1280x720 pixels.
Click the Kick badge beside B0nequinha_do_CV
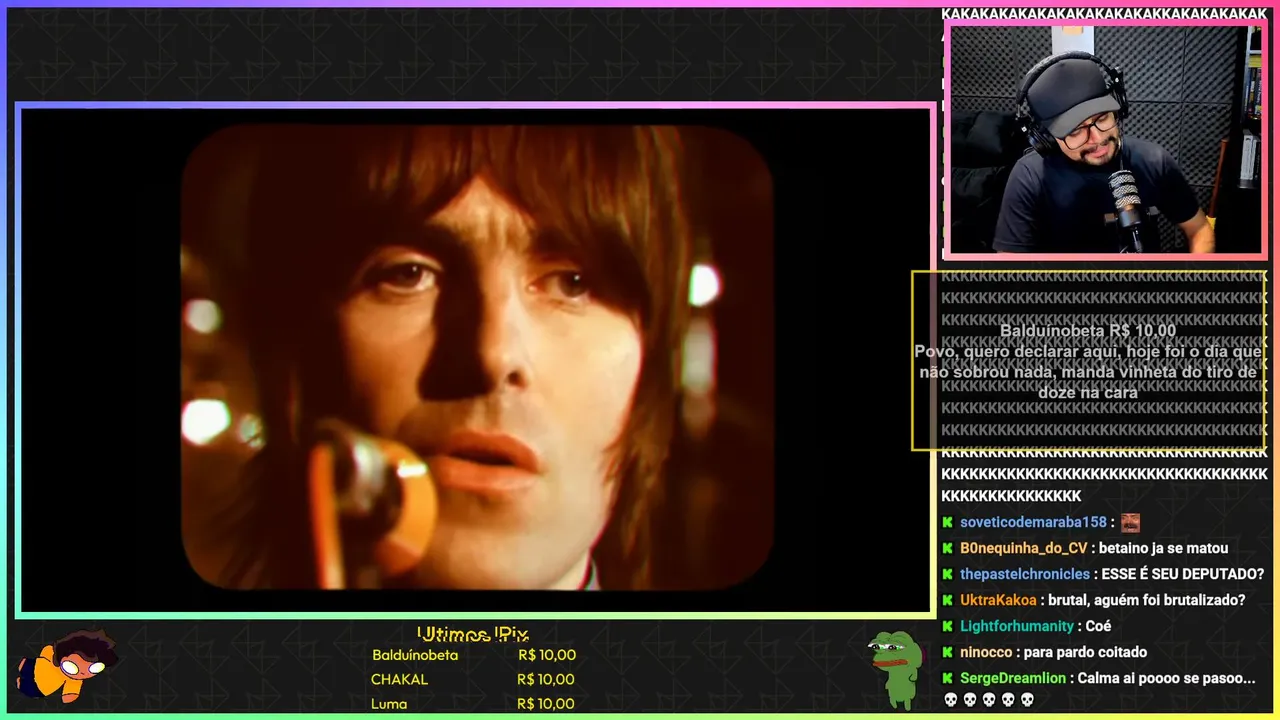[x=948, y=548]
